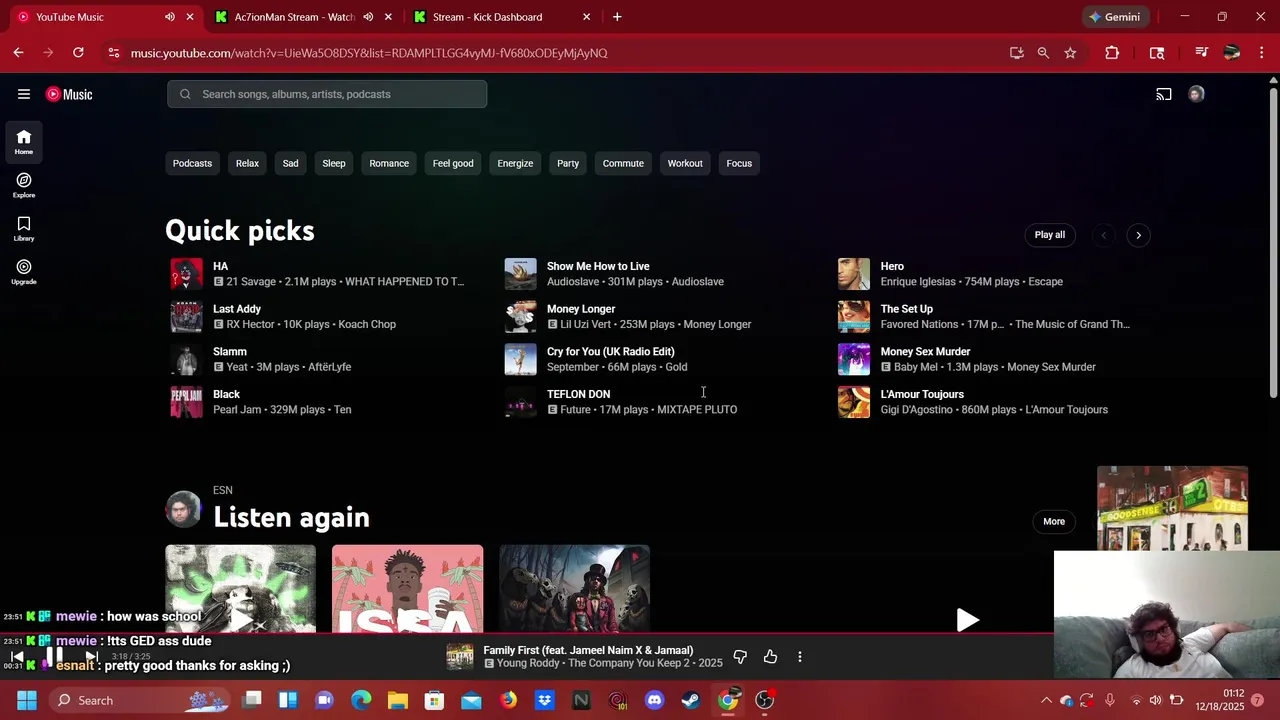1280x720 pixels.
Task: Open Library in the sidebar
Action: 24,229
